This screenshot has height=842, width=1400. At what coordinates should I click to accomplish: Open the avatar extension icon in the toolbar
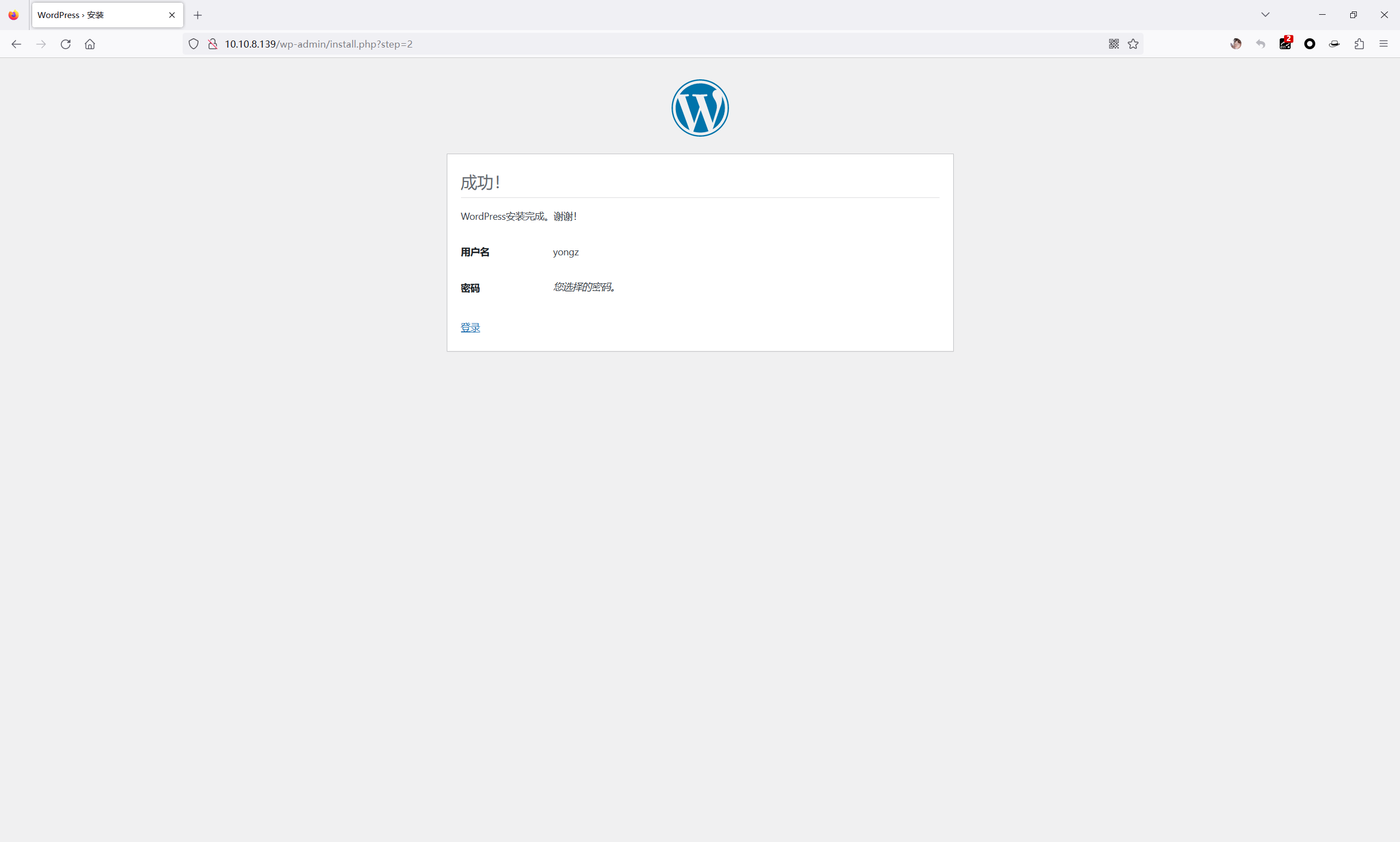pos(1236,44)
